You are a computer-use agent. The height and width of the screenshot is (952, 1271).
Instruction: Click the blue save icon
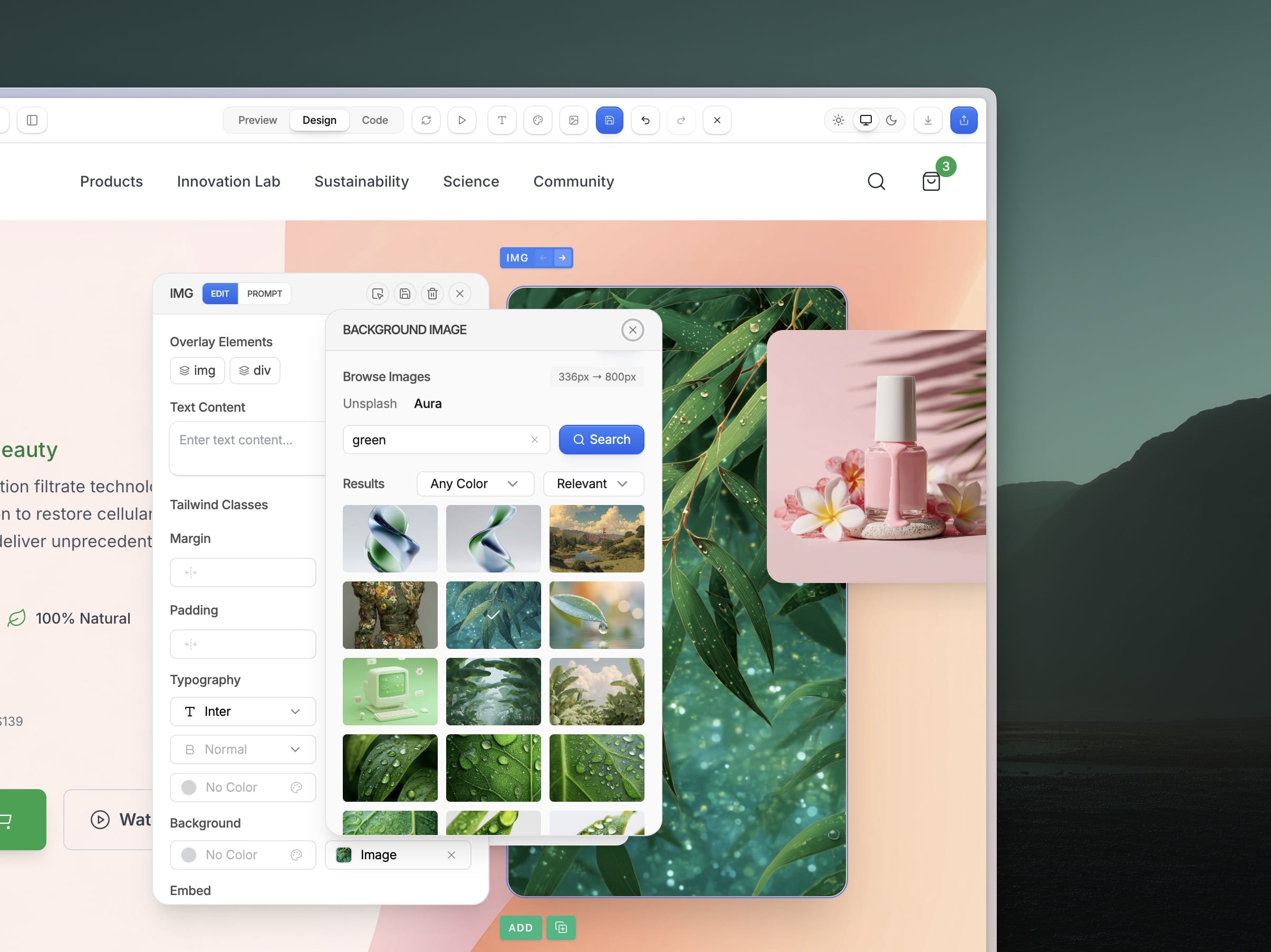click(610, 120)
